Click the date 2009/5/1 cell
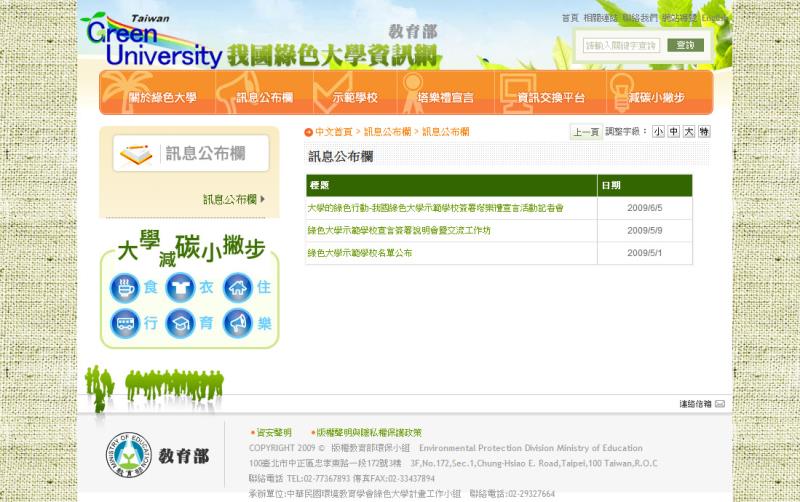 [645, 253]
